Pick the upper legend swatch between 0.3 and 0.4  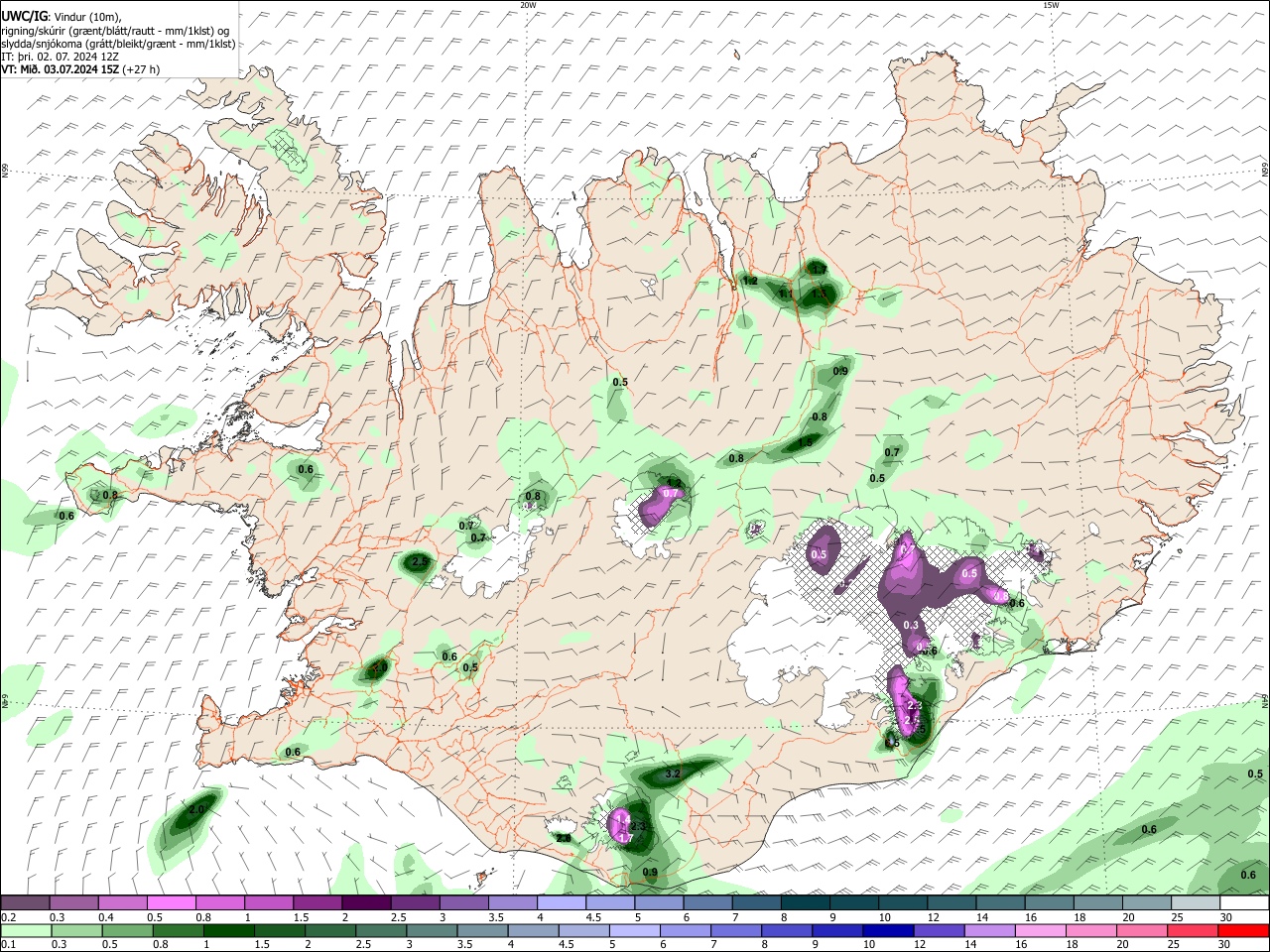click(73, 903)
